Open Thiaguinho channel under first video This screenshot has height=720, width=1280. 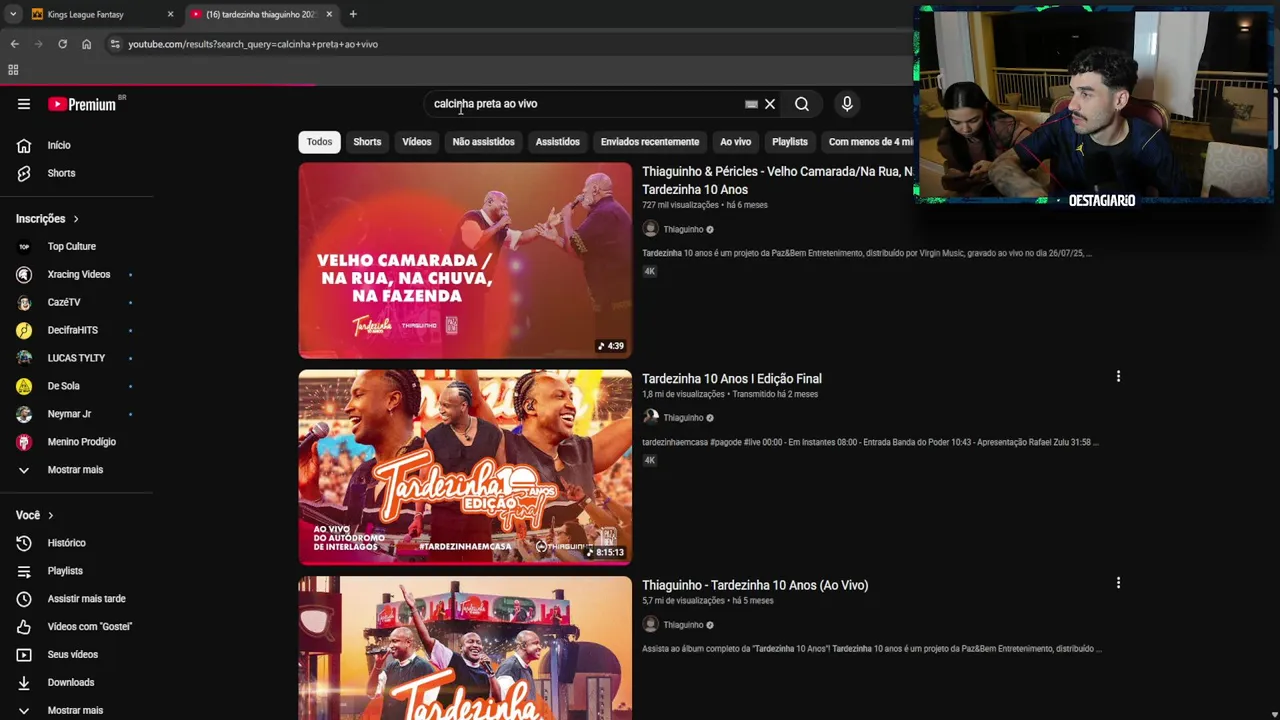tap(683, 229)
